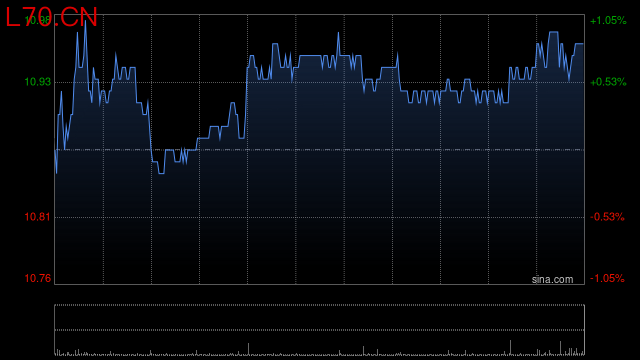Click the +0.53% percentage label
The height and width of the screenshot is (360, 640).
[608, 82]
